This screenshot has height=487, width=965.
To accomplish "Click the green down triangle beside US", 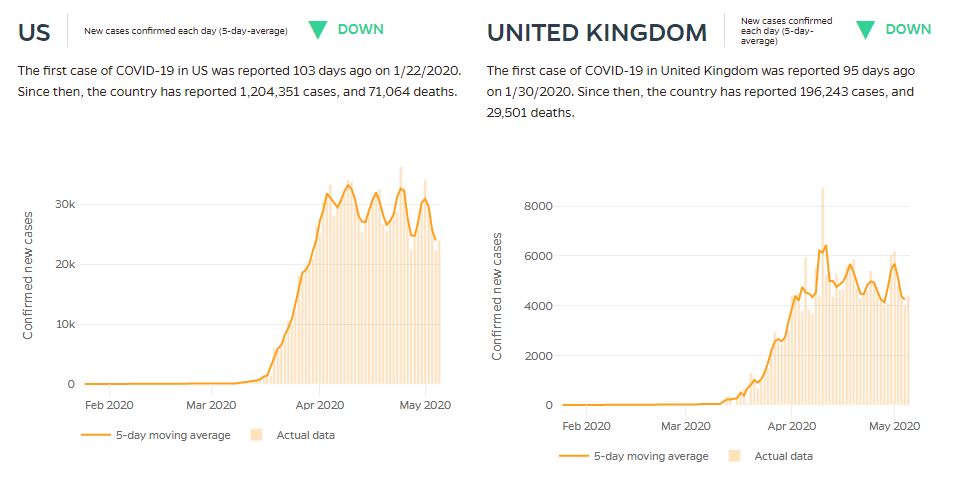I will point(318,30).
